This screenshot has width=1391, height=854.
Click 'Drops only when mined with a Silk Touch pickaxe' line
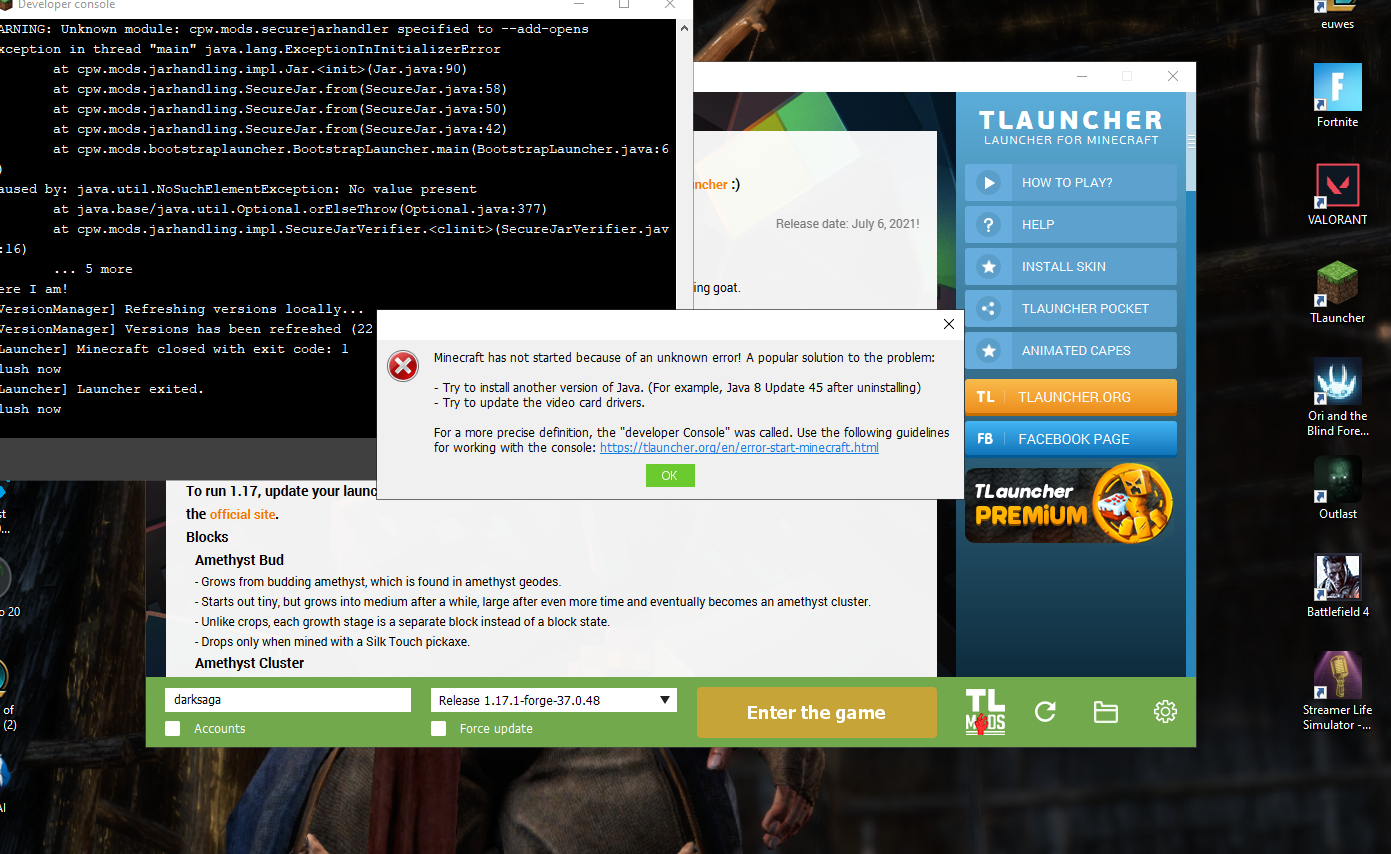tap(332, 642)
